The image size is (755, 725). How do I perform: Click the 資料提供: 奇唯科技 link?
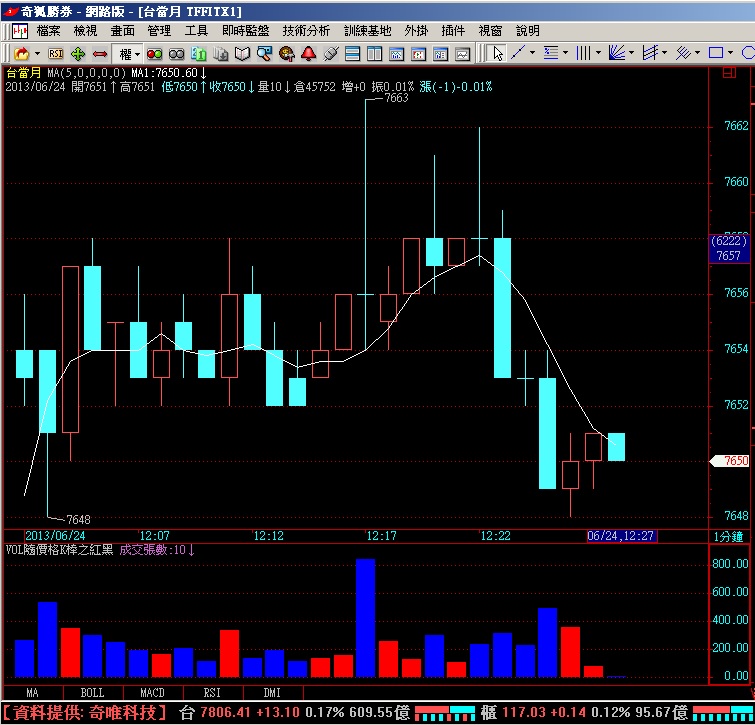pos(87,713)
